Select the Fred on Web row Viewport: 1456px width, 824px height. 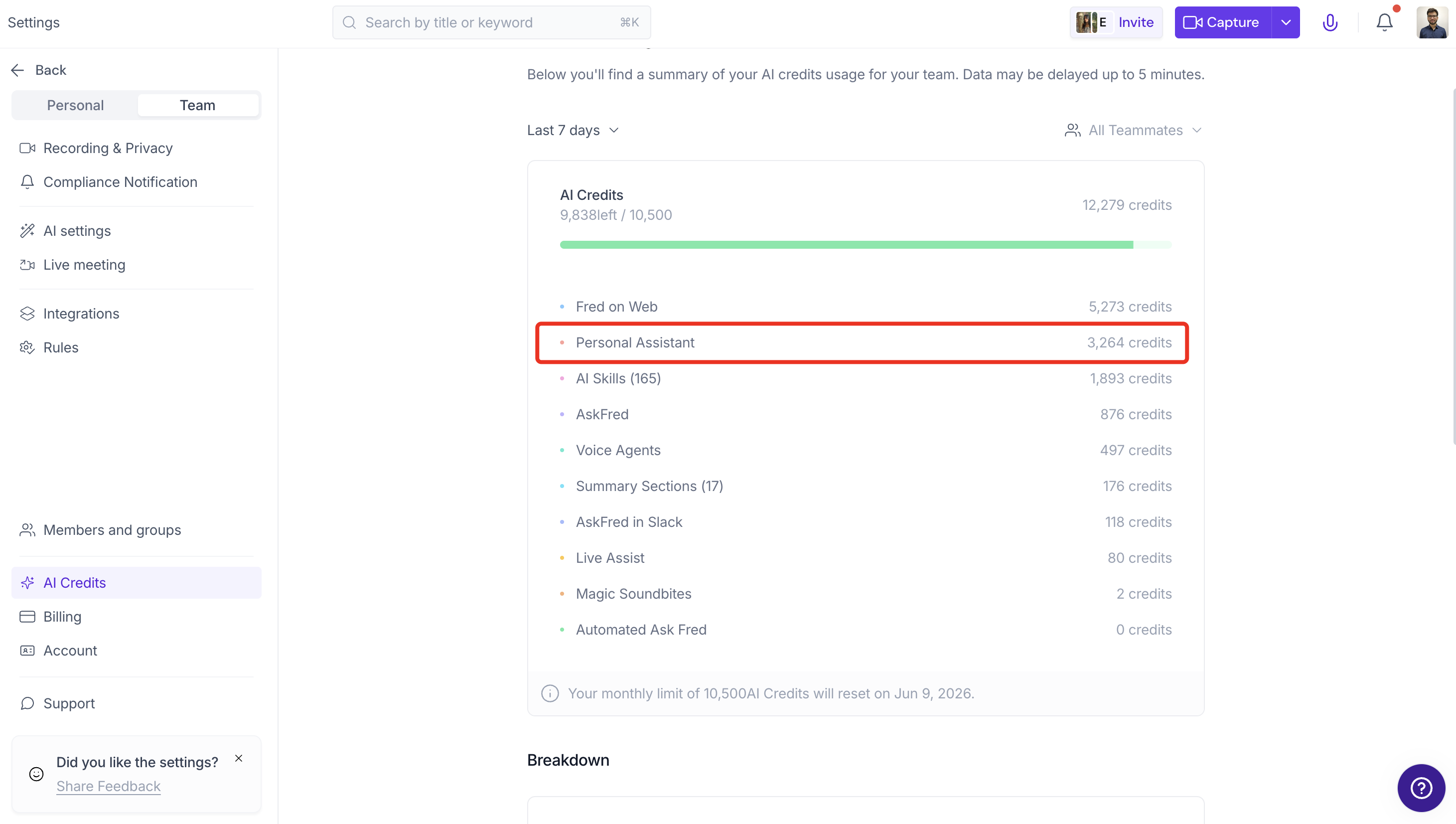coord(866,307)
